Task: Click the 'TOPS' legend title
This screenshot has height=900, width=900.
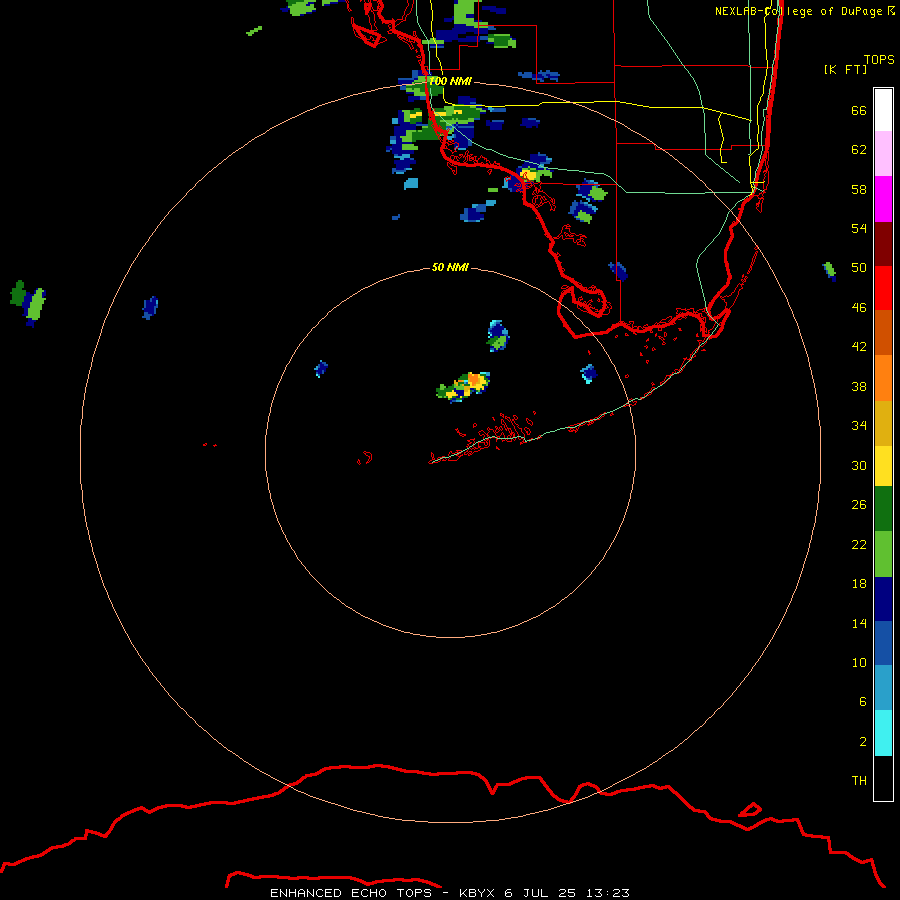Action: click(x=879, y=59)
